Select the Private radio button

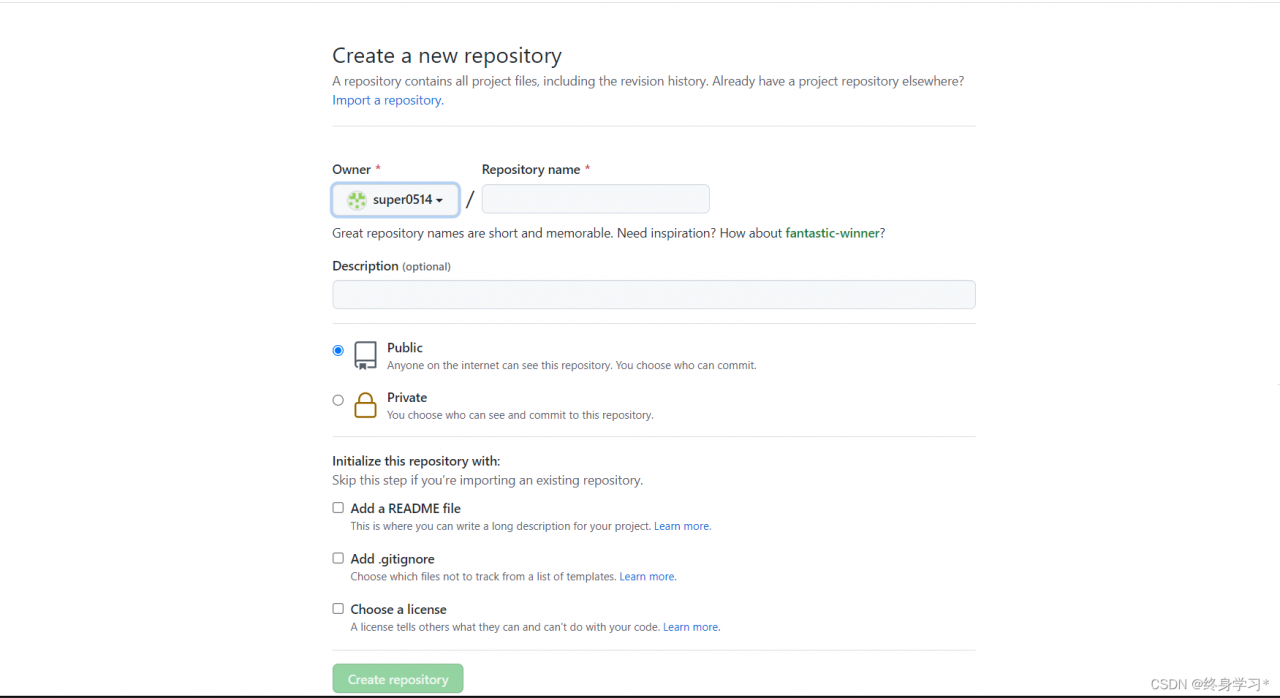[x=338, y=400]
